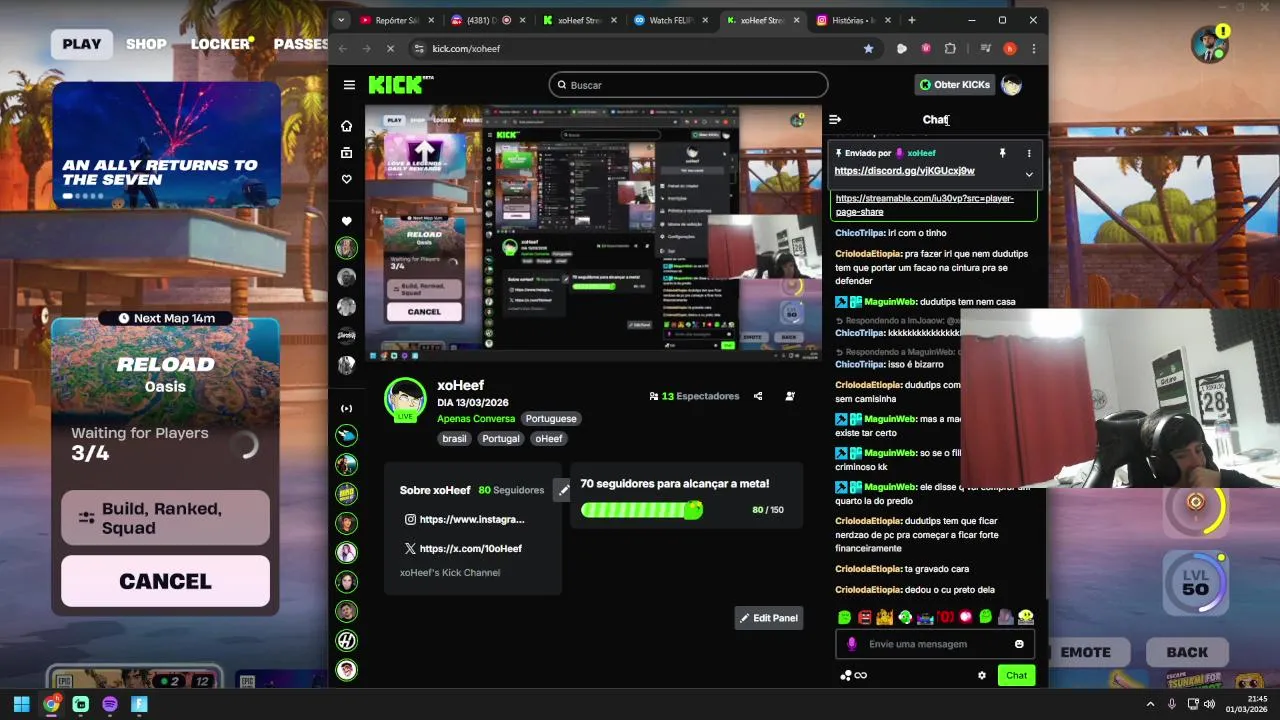This screenshot has width=1280, height=720.
Task: Click the live broadcast icon in sidebar
Action: [x=346, y=408]
